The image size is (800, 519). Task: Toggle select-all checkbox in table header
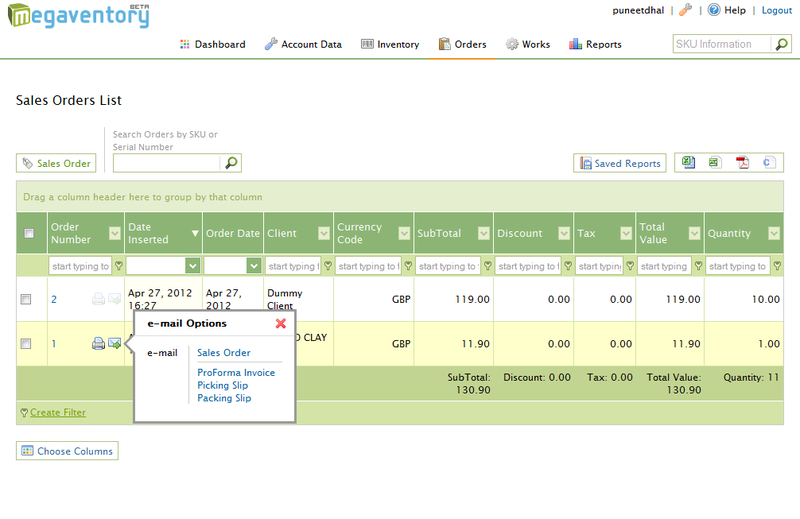29,233
